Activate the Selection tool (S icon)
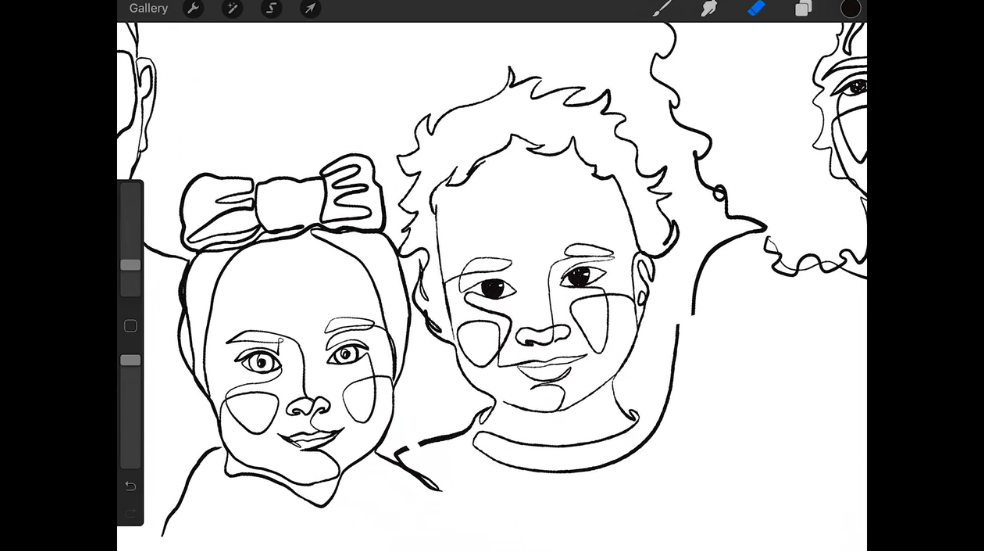The width and height of the screenshot is (984, 551). coord(271,9)
